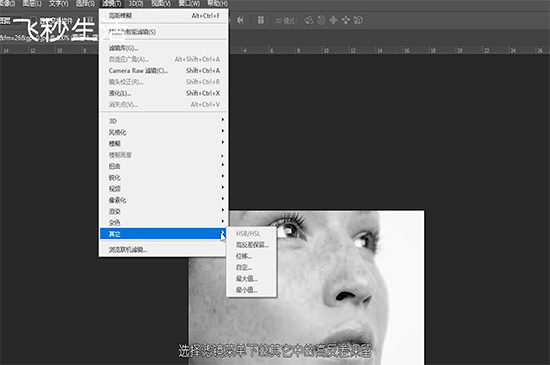550x365 pixels.
Task: Select 最大值 in the 其它 submenu
Action: click(x=251, y=278)
